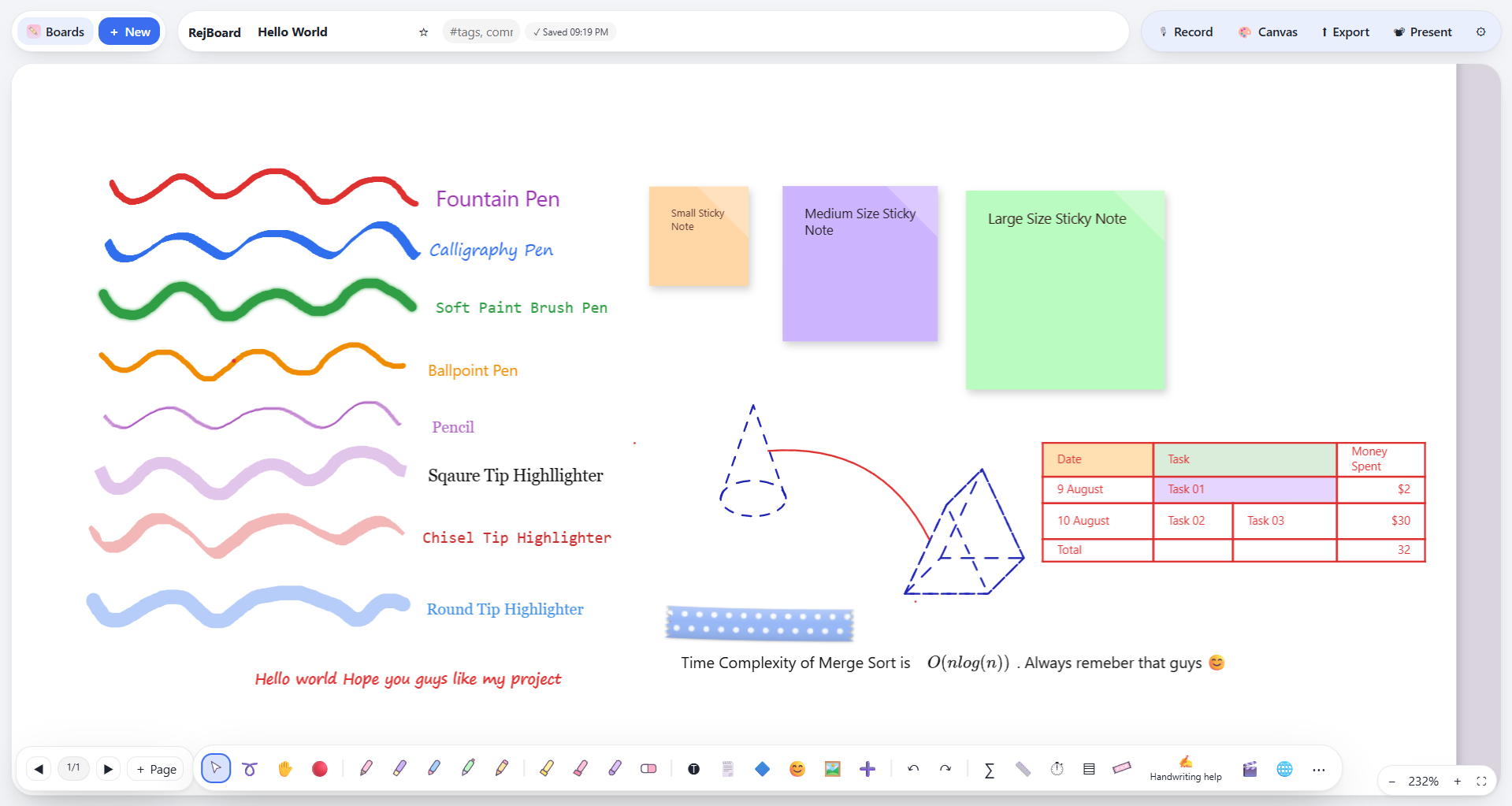1512x806 pixels.
Task: Choose the yellow pencil tool
Action: point(502,768)
